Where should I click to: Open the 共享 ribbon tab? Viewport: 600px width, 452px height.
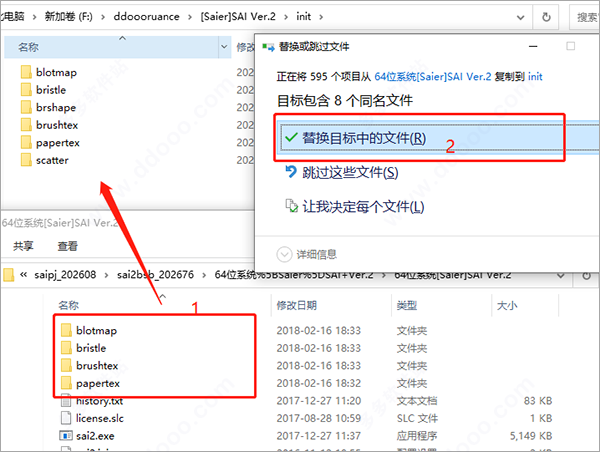[23, 246]
